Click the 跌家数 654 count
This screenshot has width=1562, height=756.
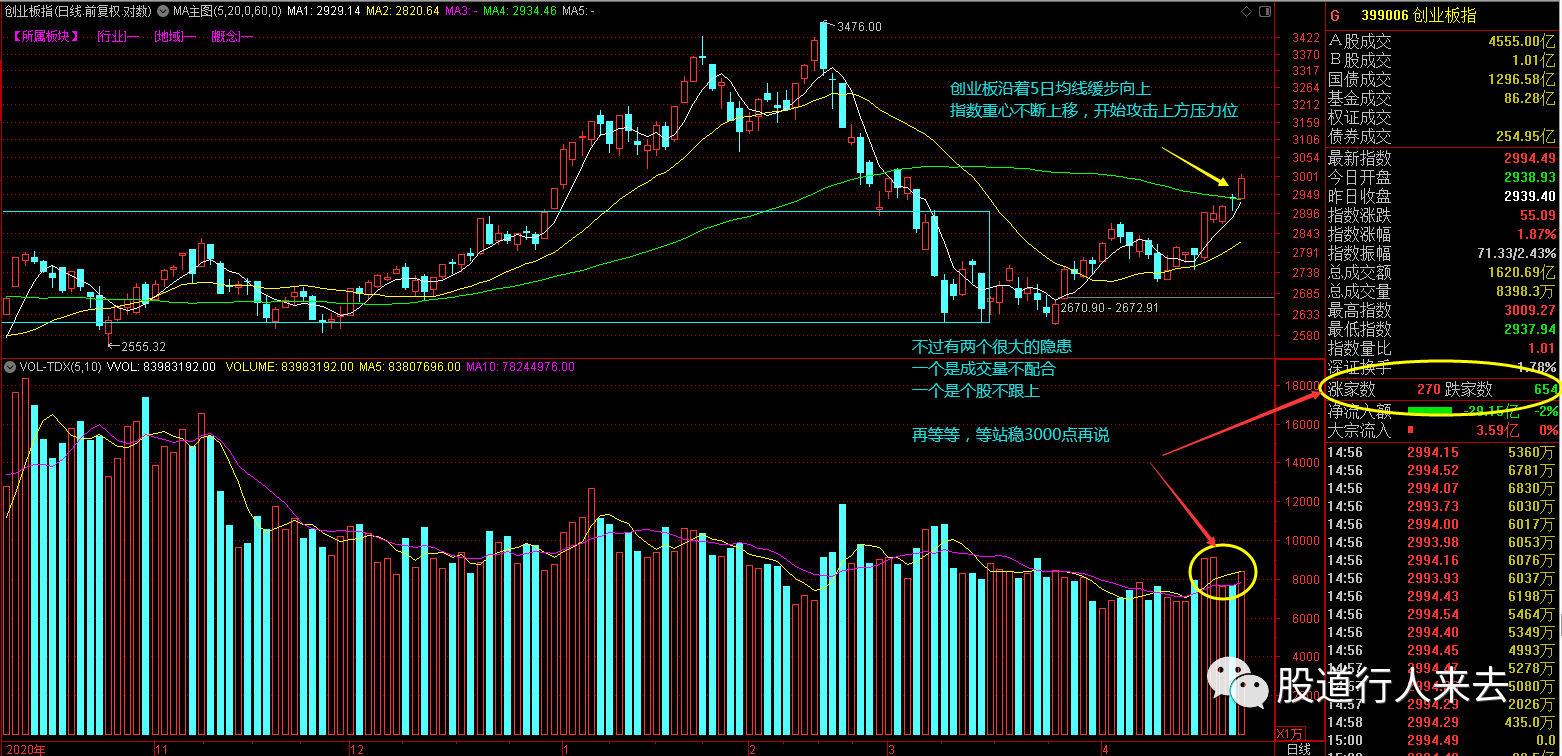point(1545,389)
